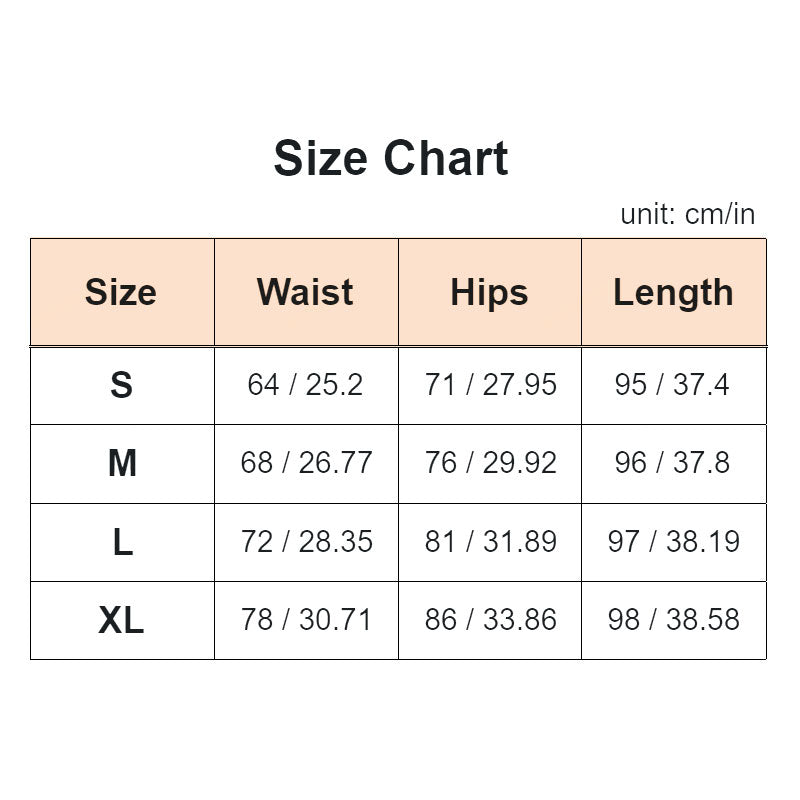Click waist value 64 / 25.2
800x800 pixels.
tap(305, 385)
